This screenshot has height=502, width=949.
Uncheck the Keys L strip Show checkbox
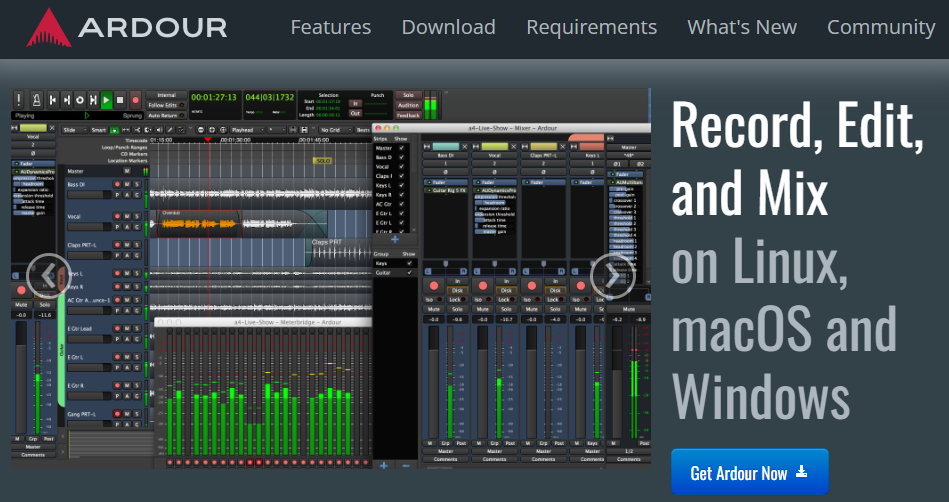point(401,185)
